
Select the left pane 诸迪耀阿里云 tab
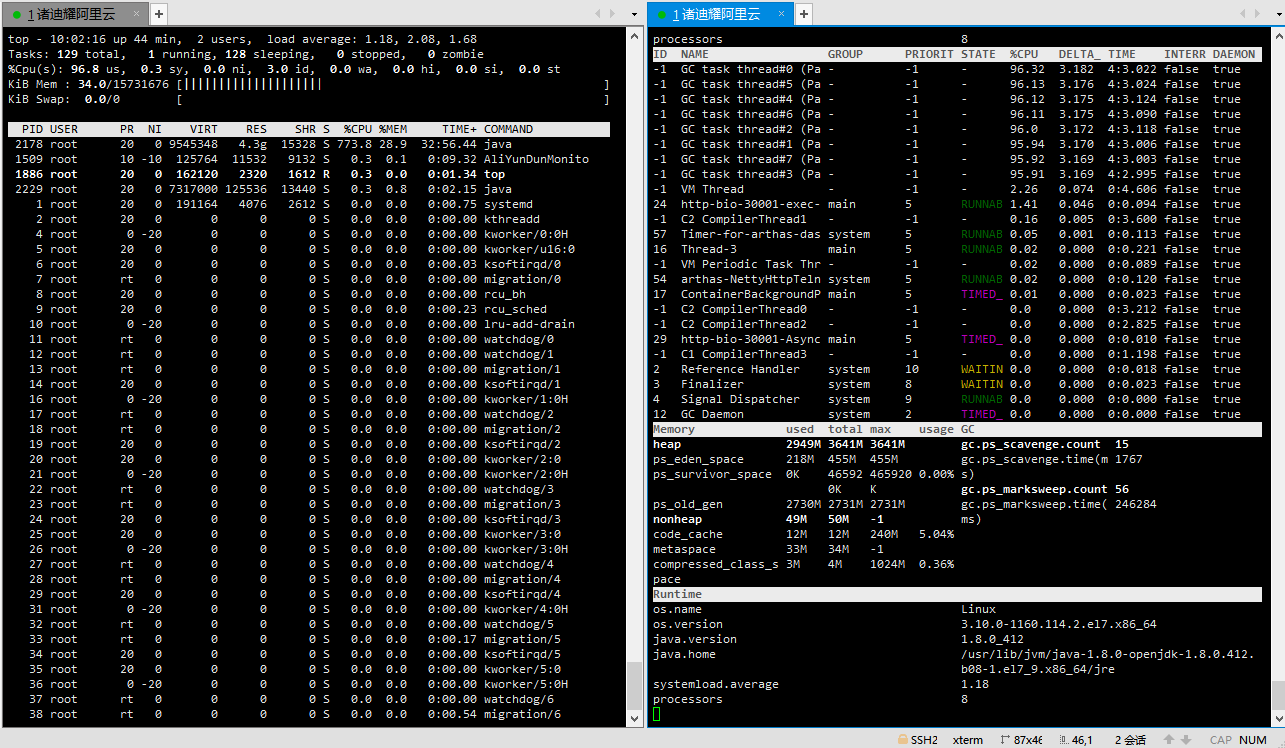tap(75, 14)
